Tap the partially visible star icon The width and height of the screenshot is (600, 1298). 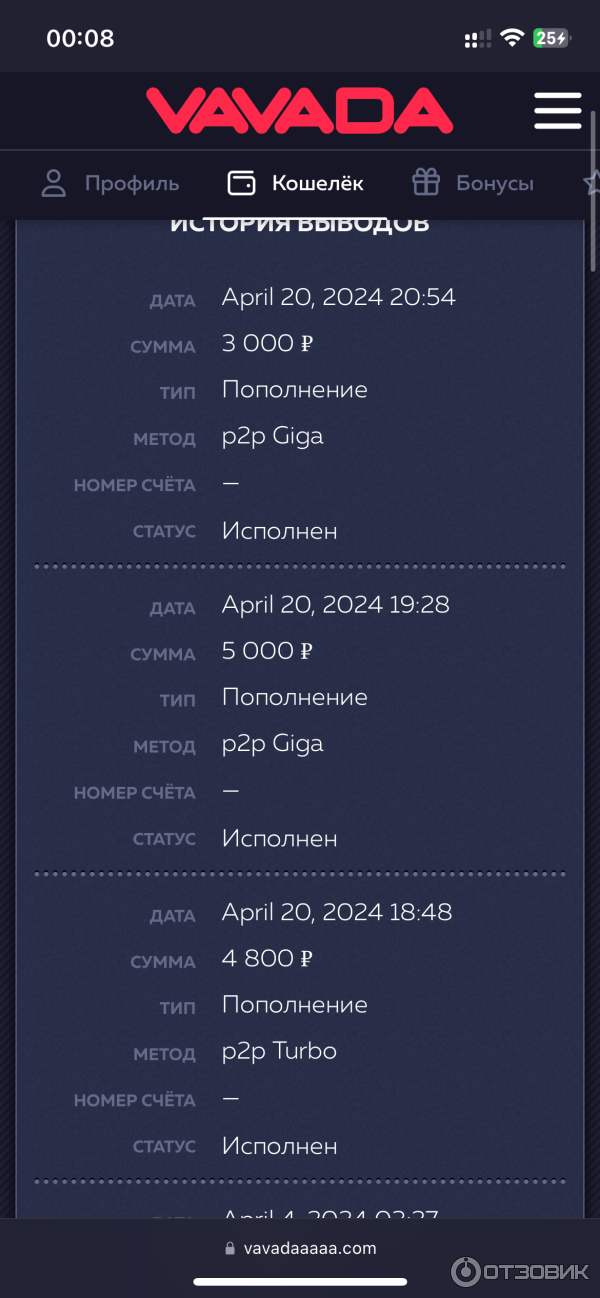click(x=592, y=183)
